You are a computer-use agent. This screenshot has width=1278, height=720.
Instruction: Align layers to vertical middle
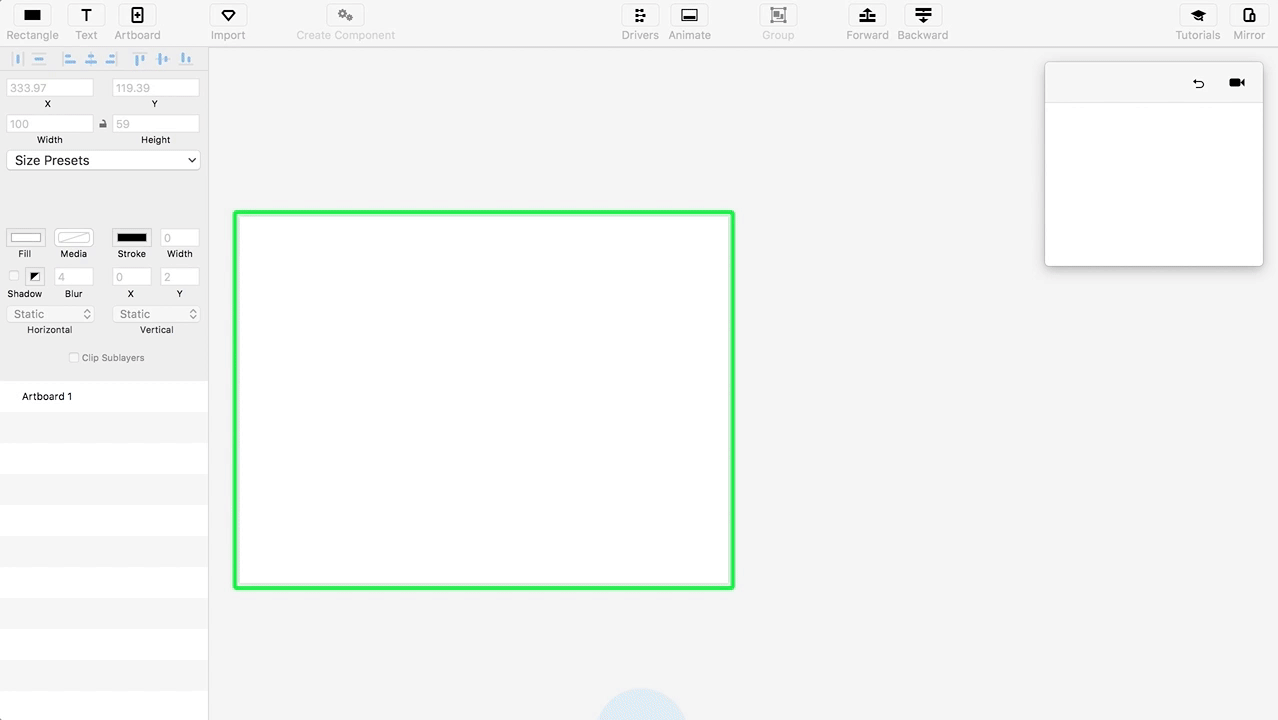(163, 59)
